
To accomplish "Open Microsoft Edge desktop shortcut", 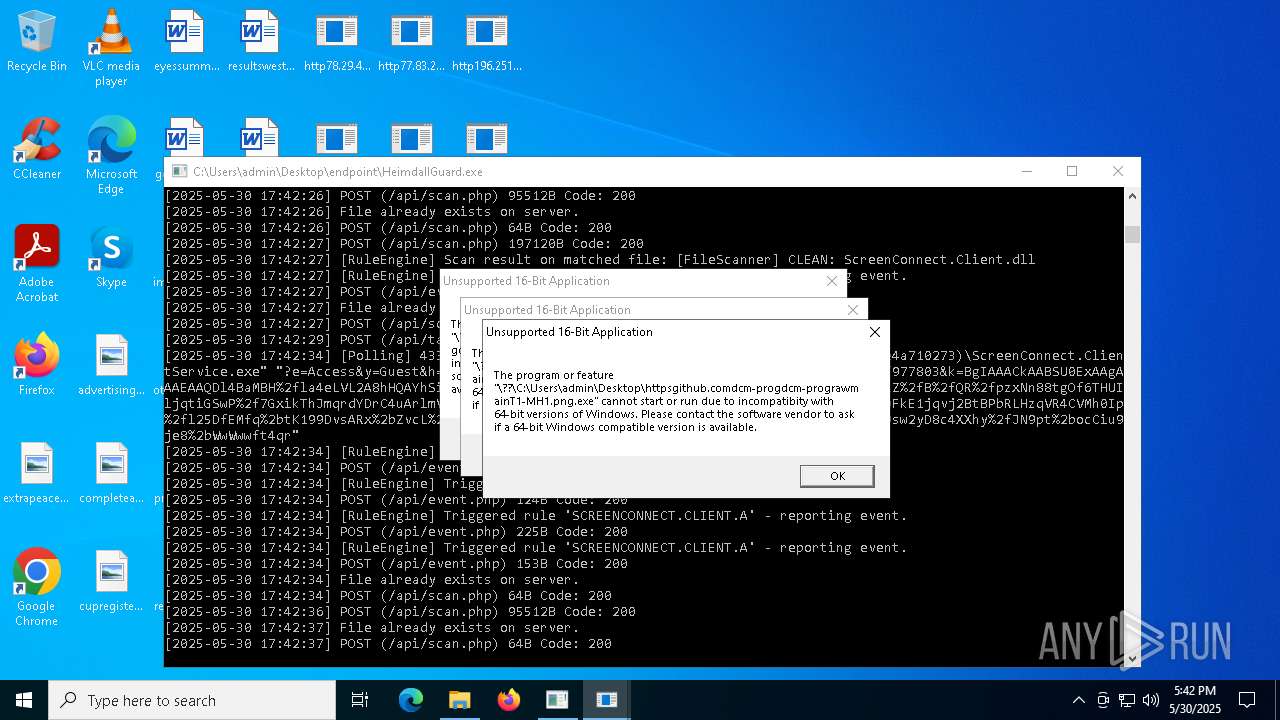I will click(x=111, y=156).
